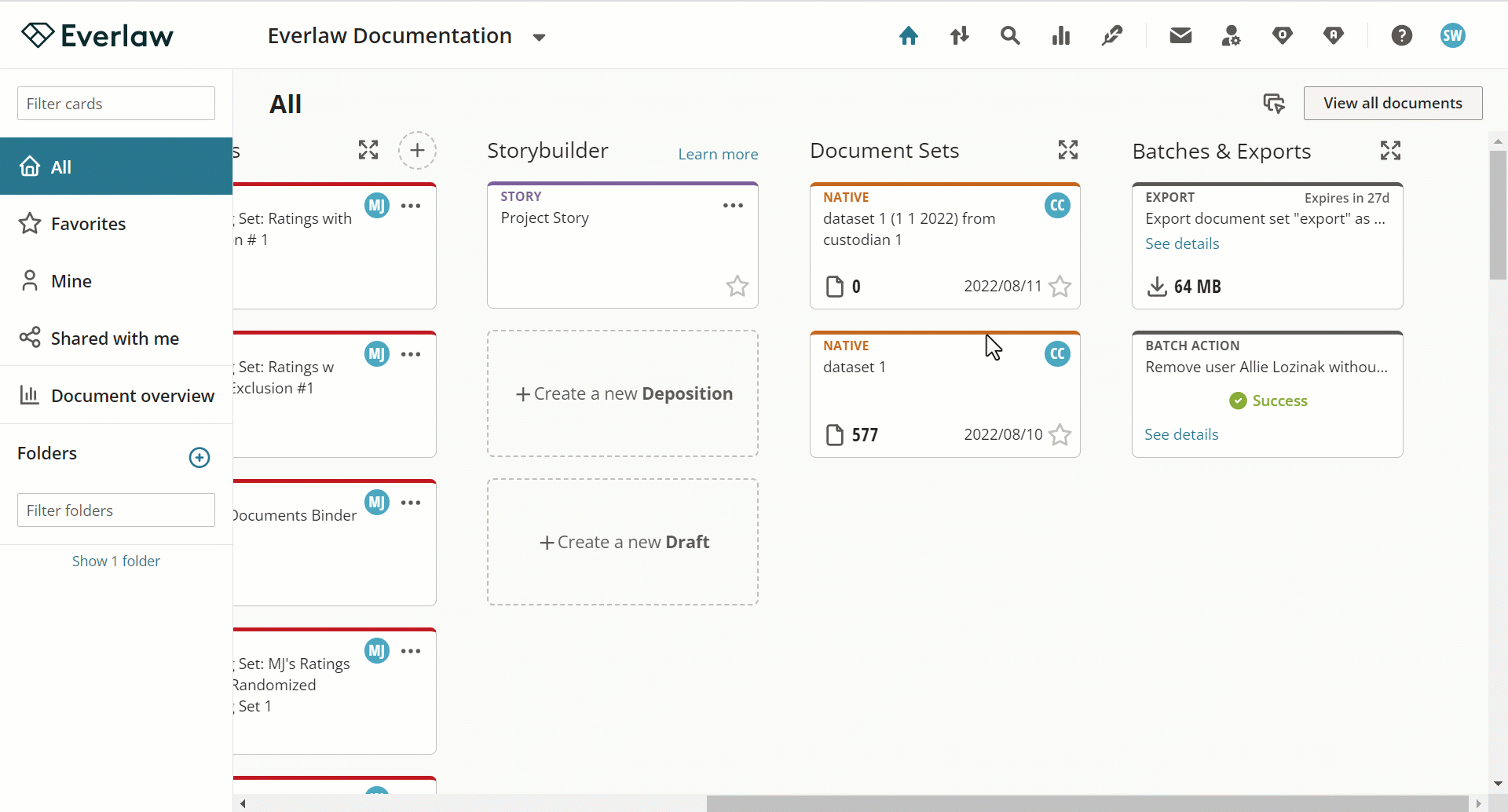Open three-dot menu on Documents Binder card
The height and width of the screenshot is (812, 1508).
(x=411, y=503)
